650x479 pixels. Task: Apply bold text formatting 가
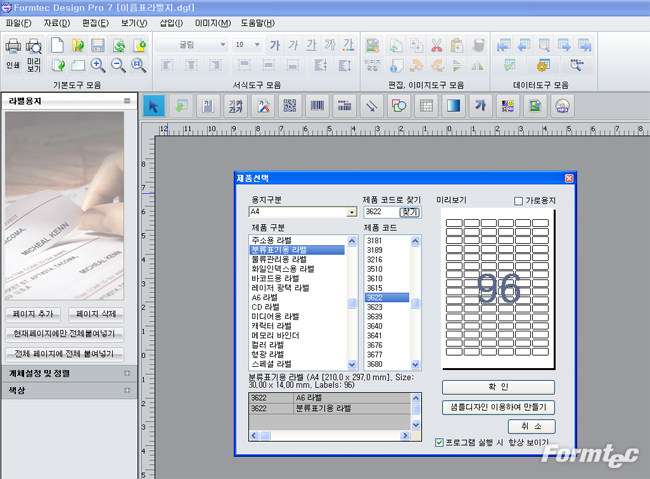[275, 45]
